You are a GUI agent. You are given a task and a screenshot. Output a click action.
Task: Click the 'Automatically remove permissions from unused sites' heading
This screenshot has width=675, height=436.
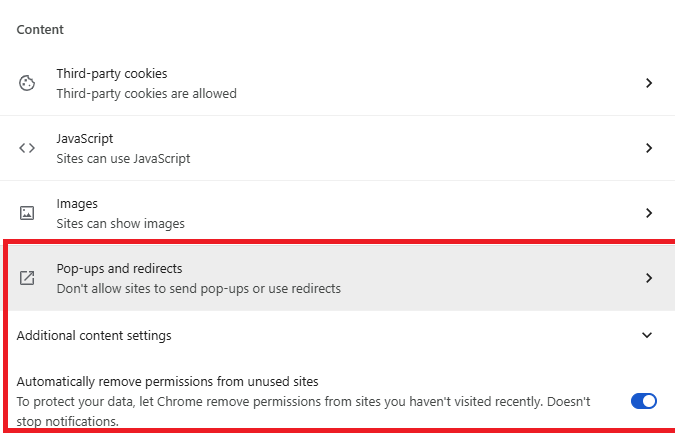click(167, 381)
